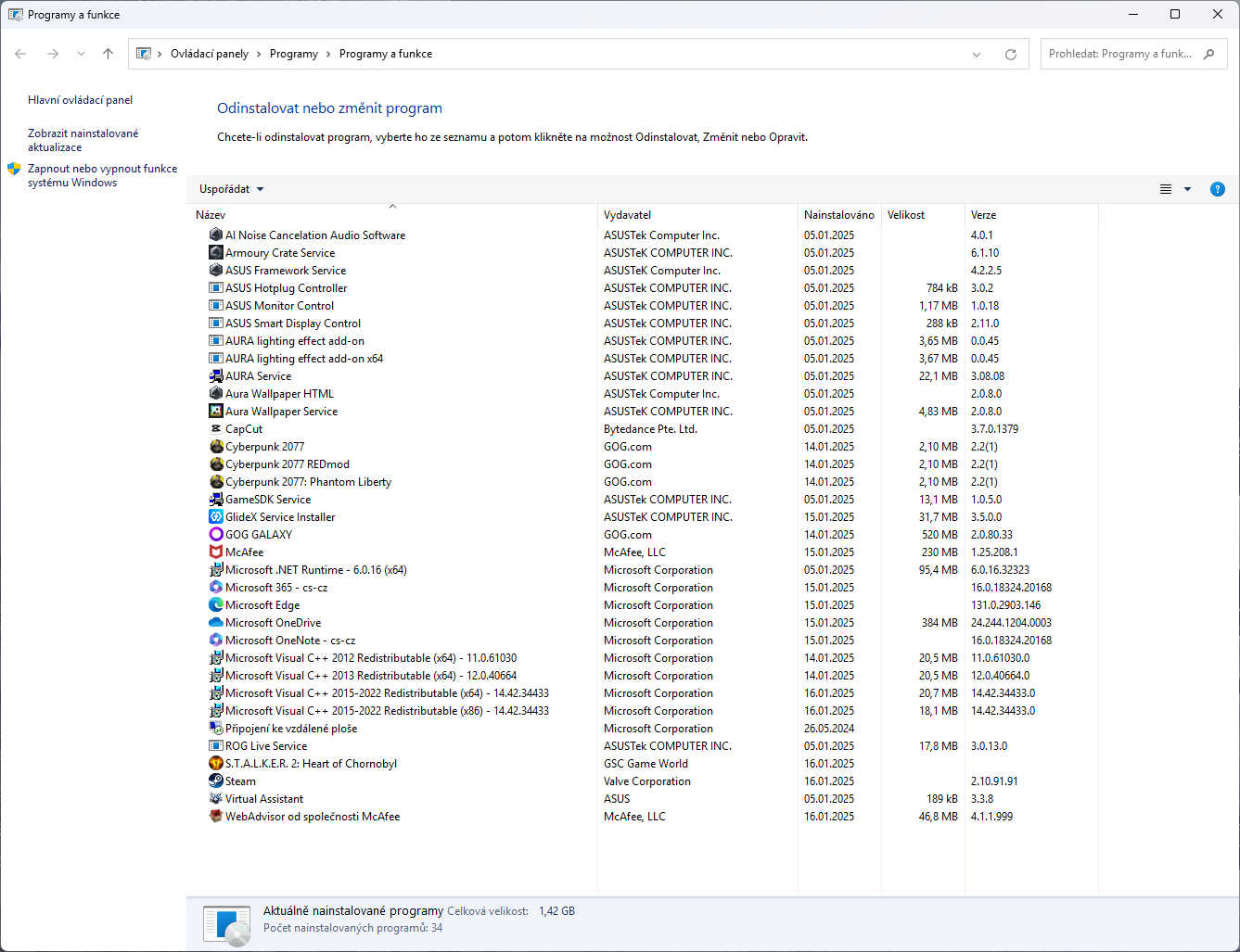The height and width of the screenshot is (952, 1240).
Task: Open Zapnout nebo vypnout funkce systému Windows
Action: (102, 175)
